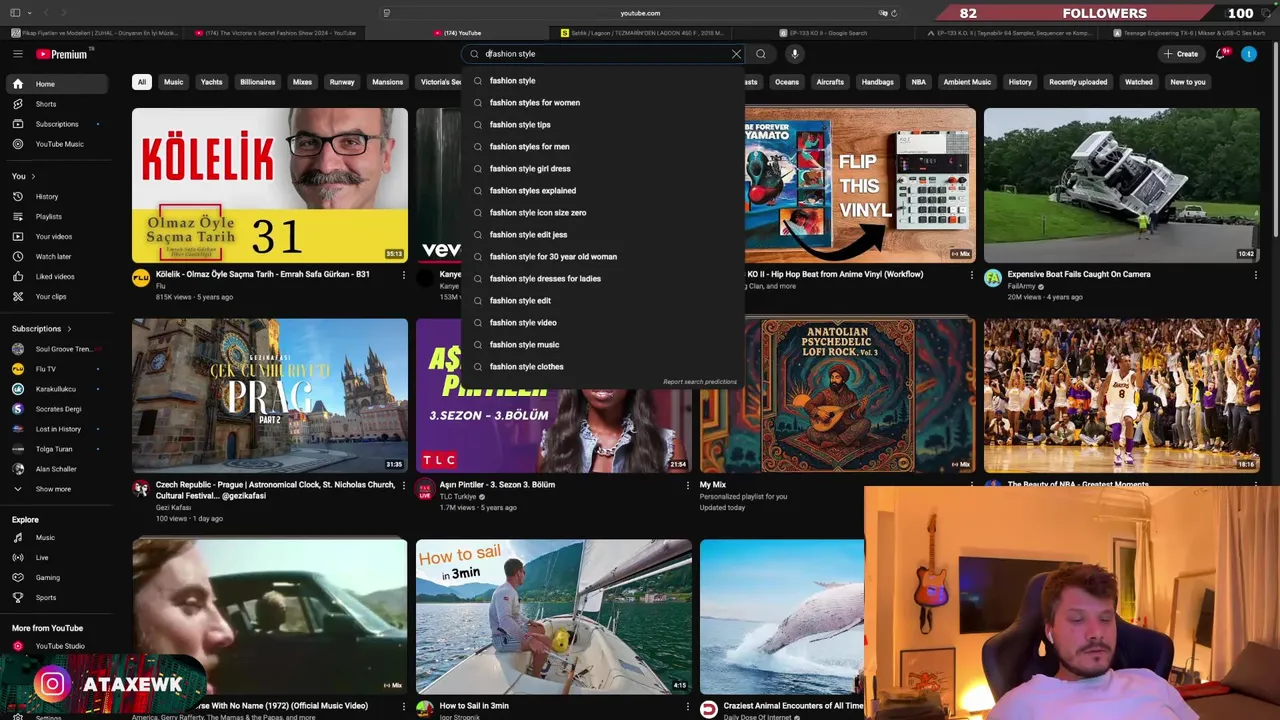Choose suggestion 'fashion style clothes'
The image size is (1280, 720).
coord(603,367)
